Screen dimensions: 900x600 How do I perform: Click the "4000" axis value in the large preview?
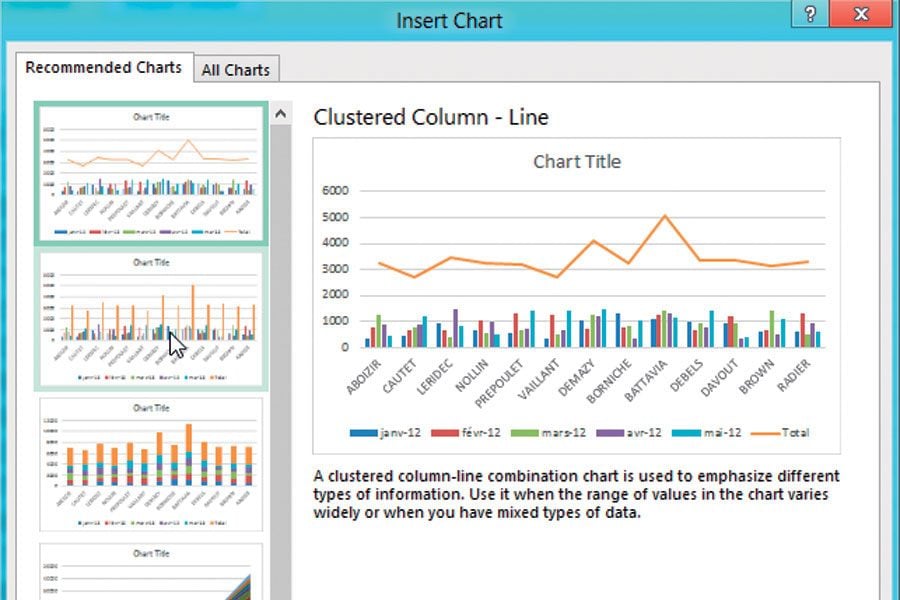click(x=335, y=243)
